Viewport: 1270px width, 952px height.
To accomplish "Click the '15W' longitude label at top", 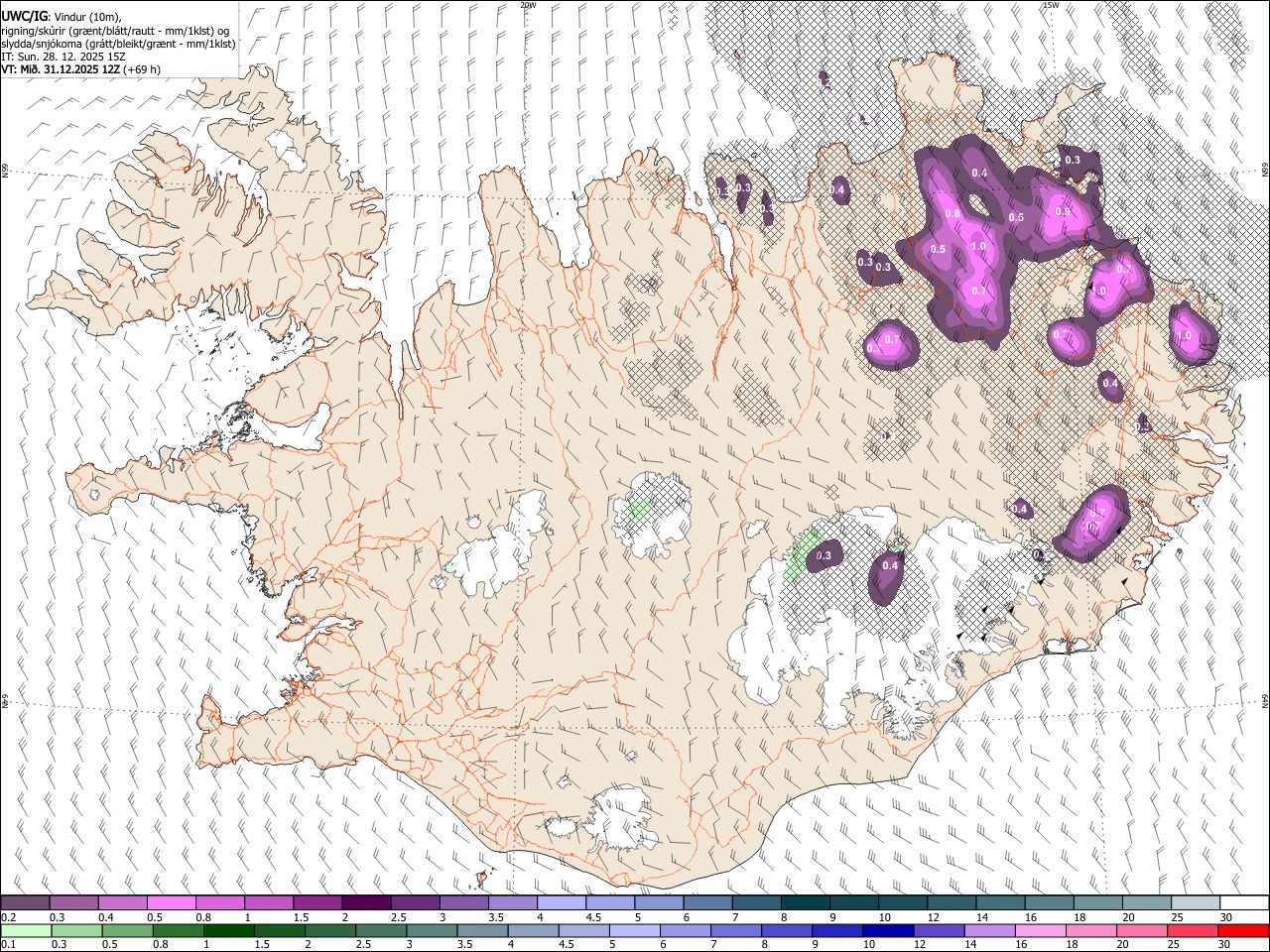I will [x=1051, y=5].
